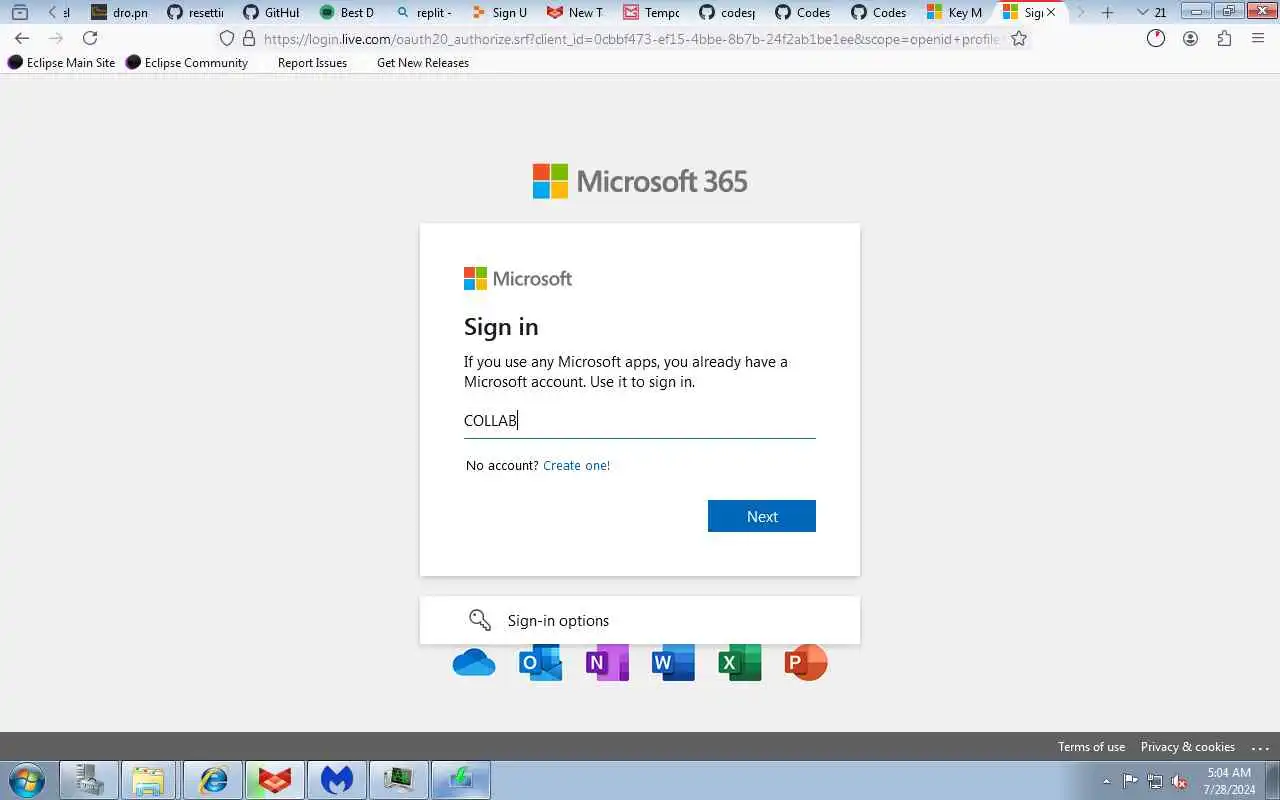Screen dimensions: 1280x800
Task: Click the key icon beside Sign-in options
Action: 480,620
